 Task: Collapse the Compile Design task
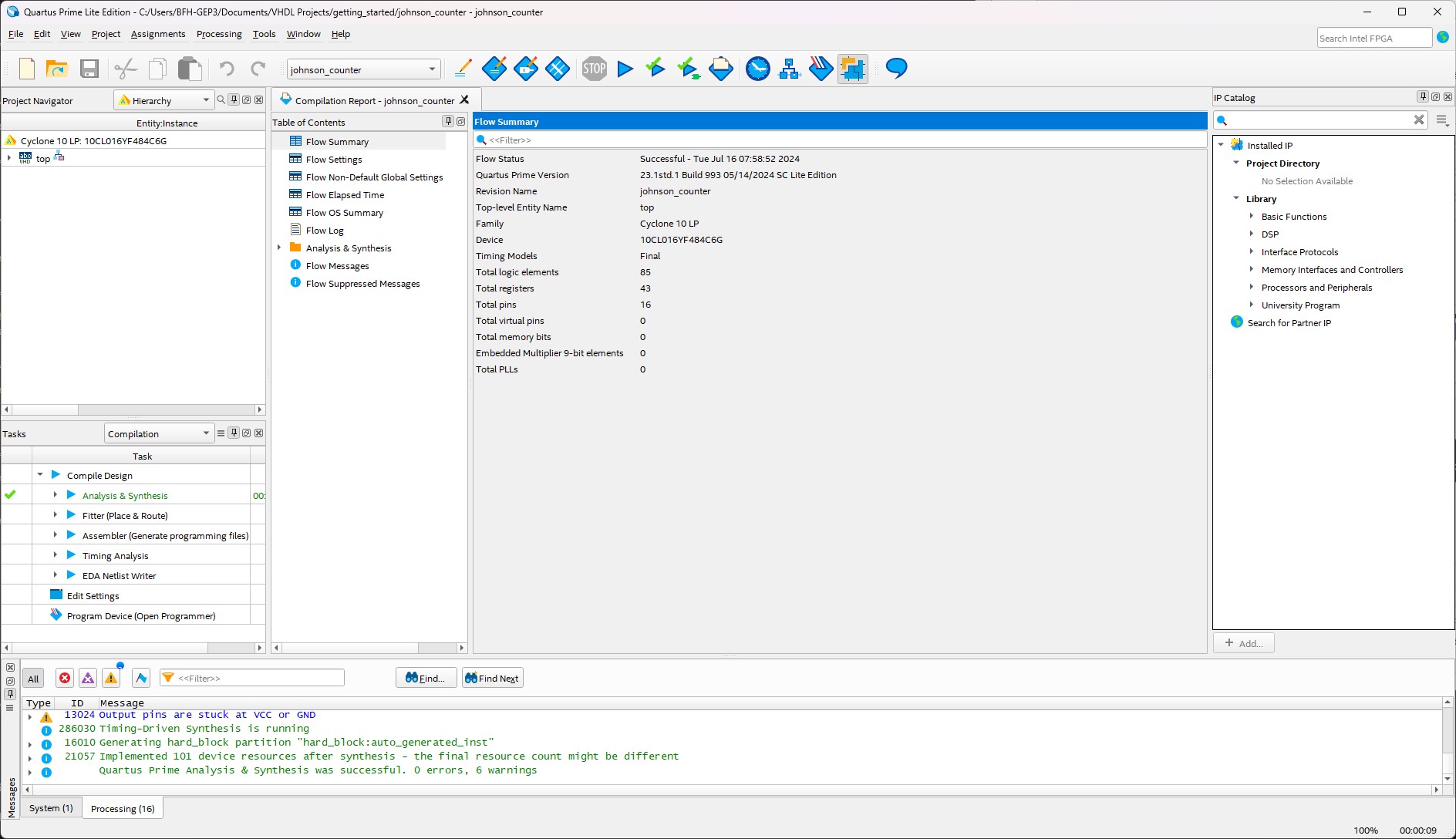point(40,475)
